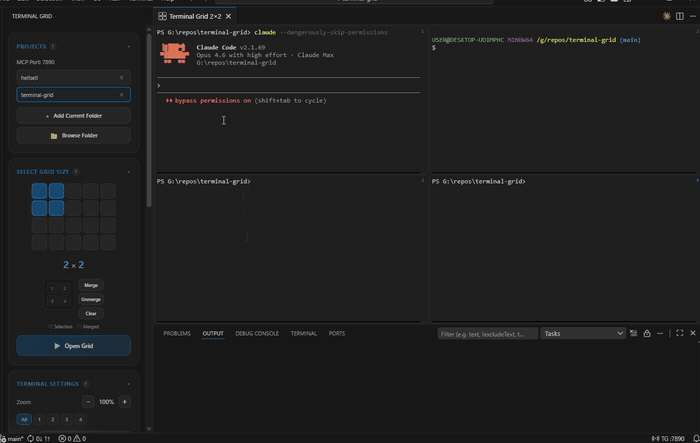
Task: Open the editor More Actions ellipsis
Action: (692, 16)
